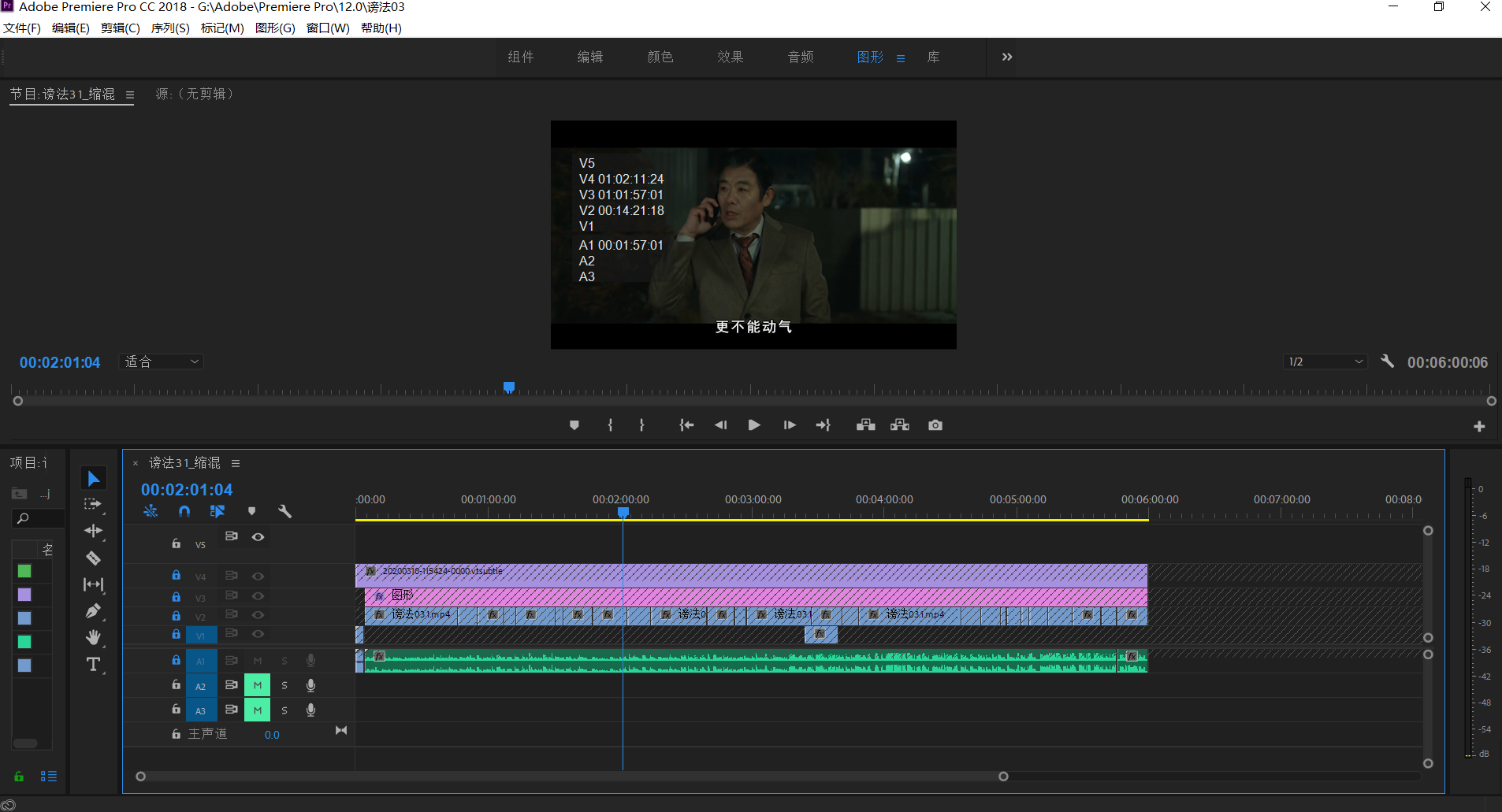Open the 窗口(W) menu

pos(328,28)
